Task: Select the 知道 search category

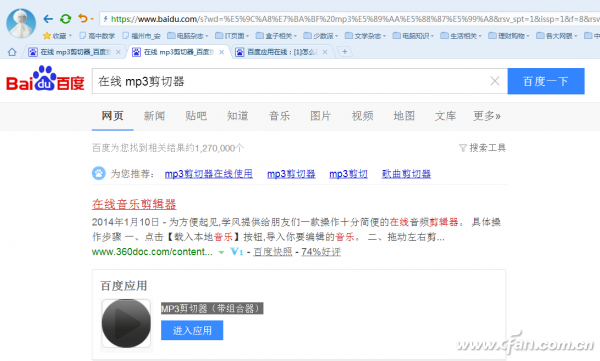Action: (x=237, y=116)
